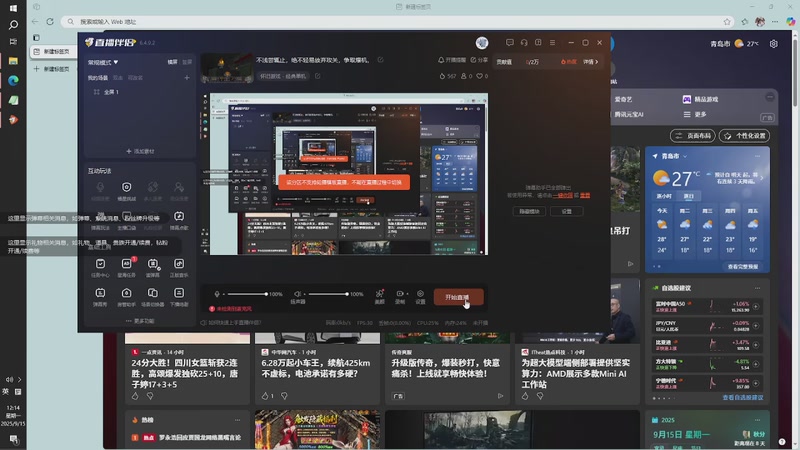Dislike the 6.28万起小车王 news card
The height and width of the screenshot is (450, 800).
click(284, 395)
